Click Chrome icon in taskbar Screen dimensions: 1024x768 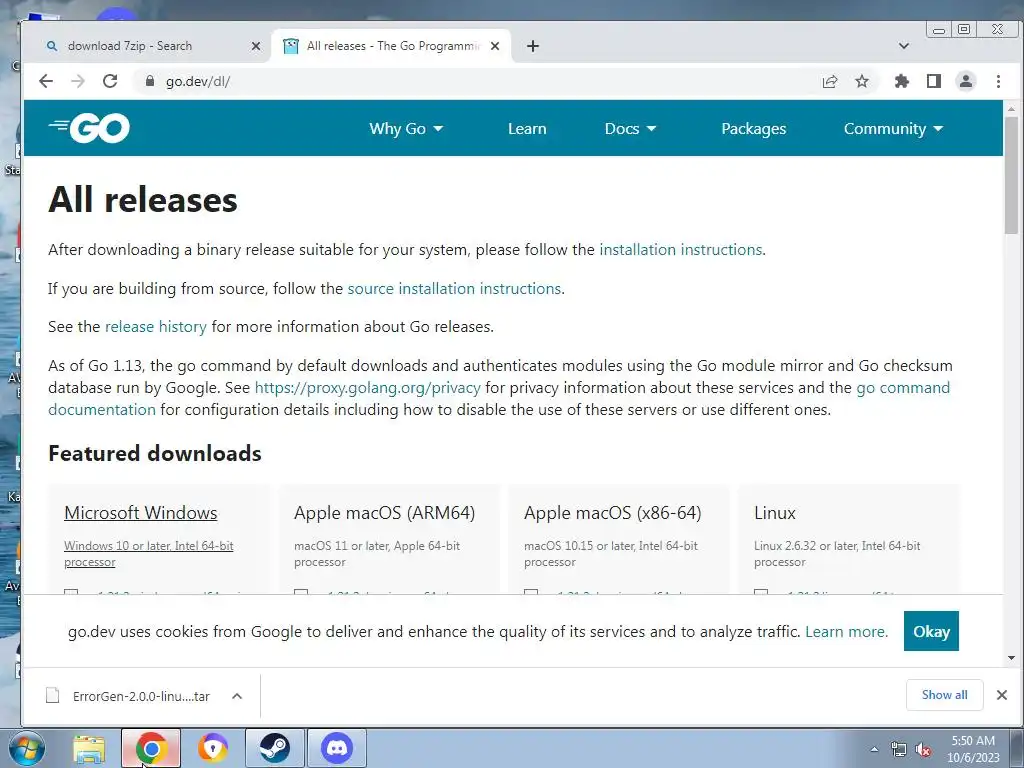coord(151,748)
